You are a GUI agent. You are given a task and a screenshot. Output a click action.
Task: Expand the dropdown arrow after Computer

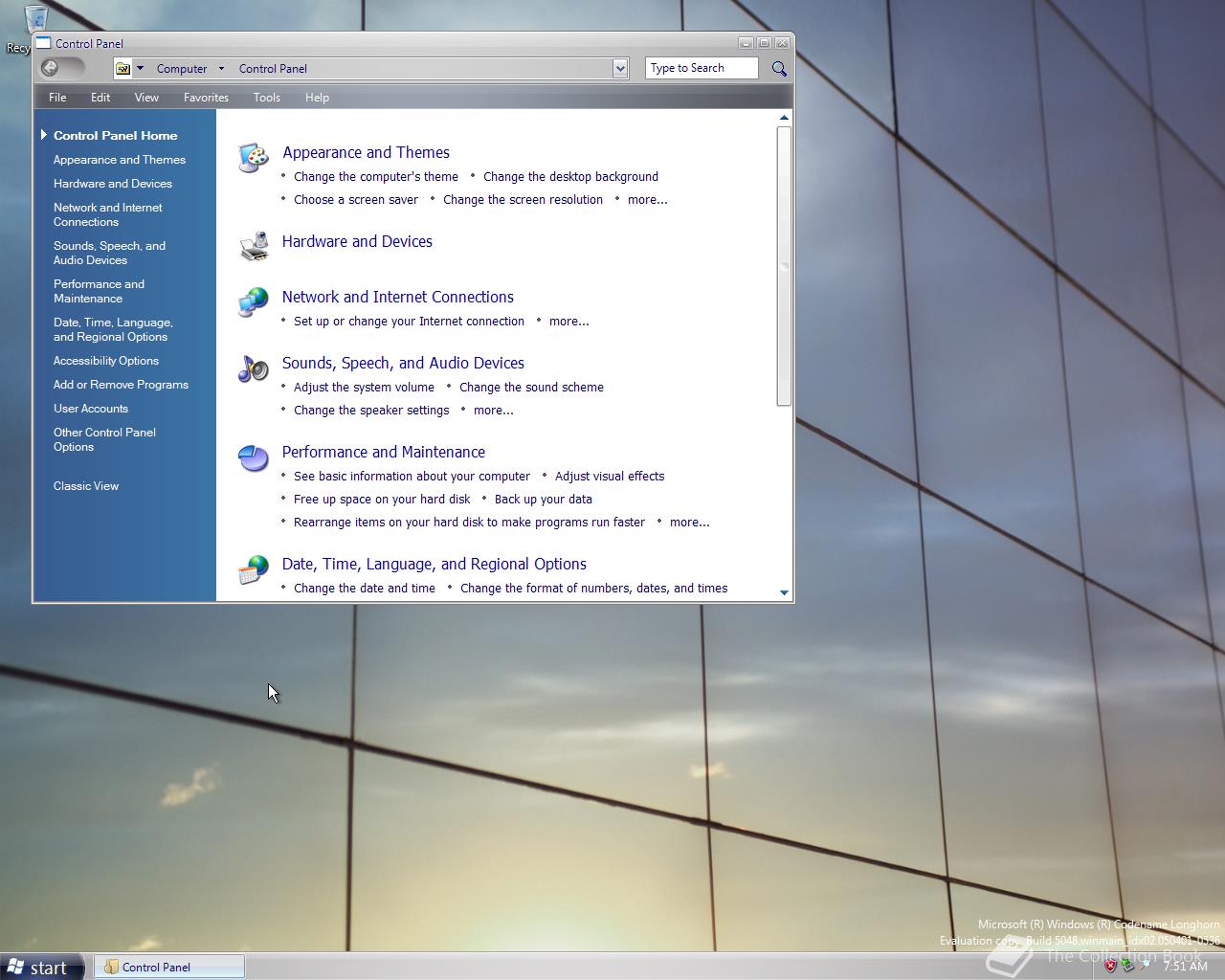click(x=221, y=68)
